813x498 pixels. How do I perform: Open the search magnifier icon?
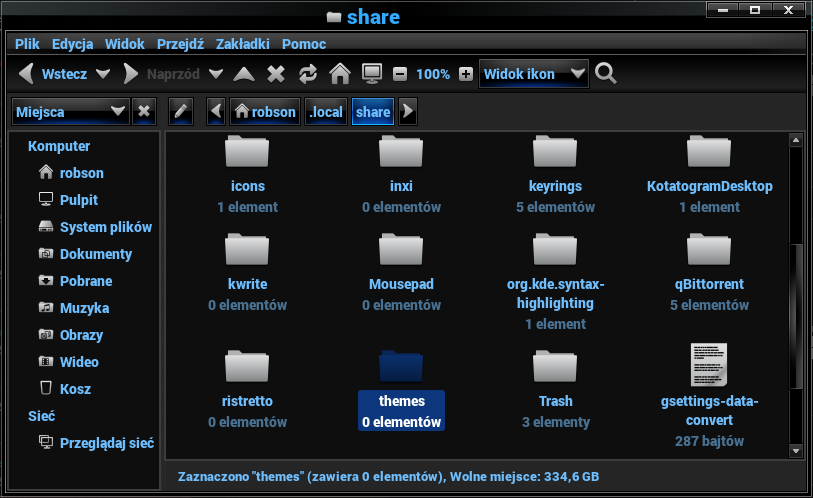pos(606,74)
